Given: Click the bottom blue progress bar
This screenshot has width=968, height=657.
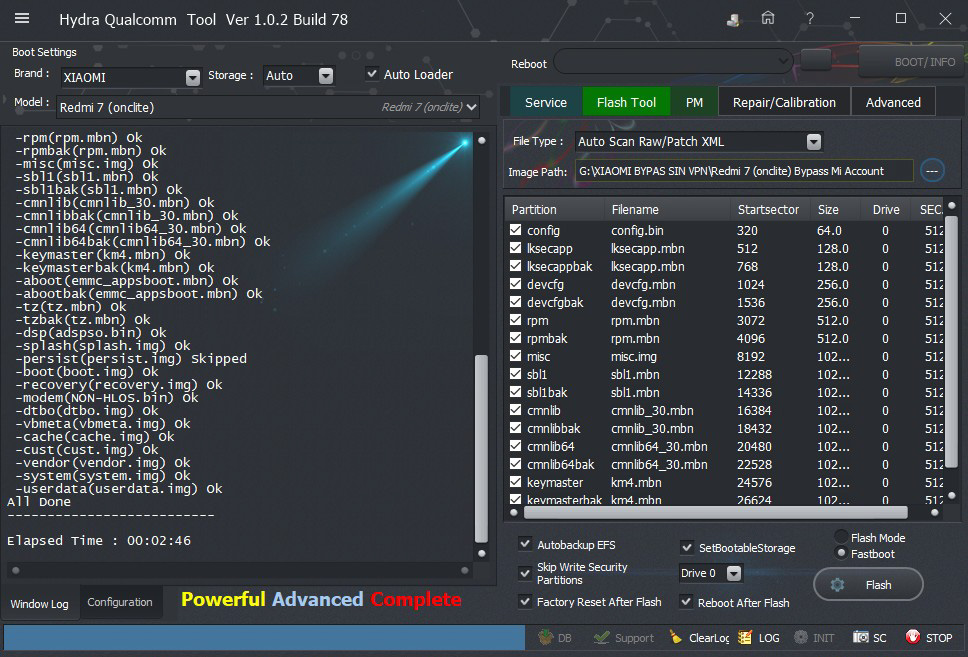Looking at the screenshot, I should (264, 637).
